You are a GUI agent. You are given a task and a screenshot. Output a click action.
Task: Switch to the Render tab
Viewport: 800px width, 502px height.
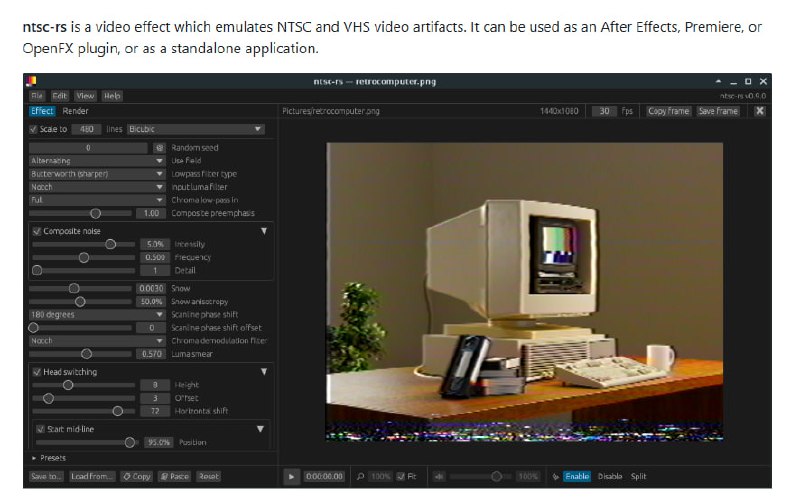(x=76, y=111)
